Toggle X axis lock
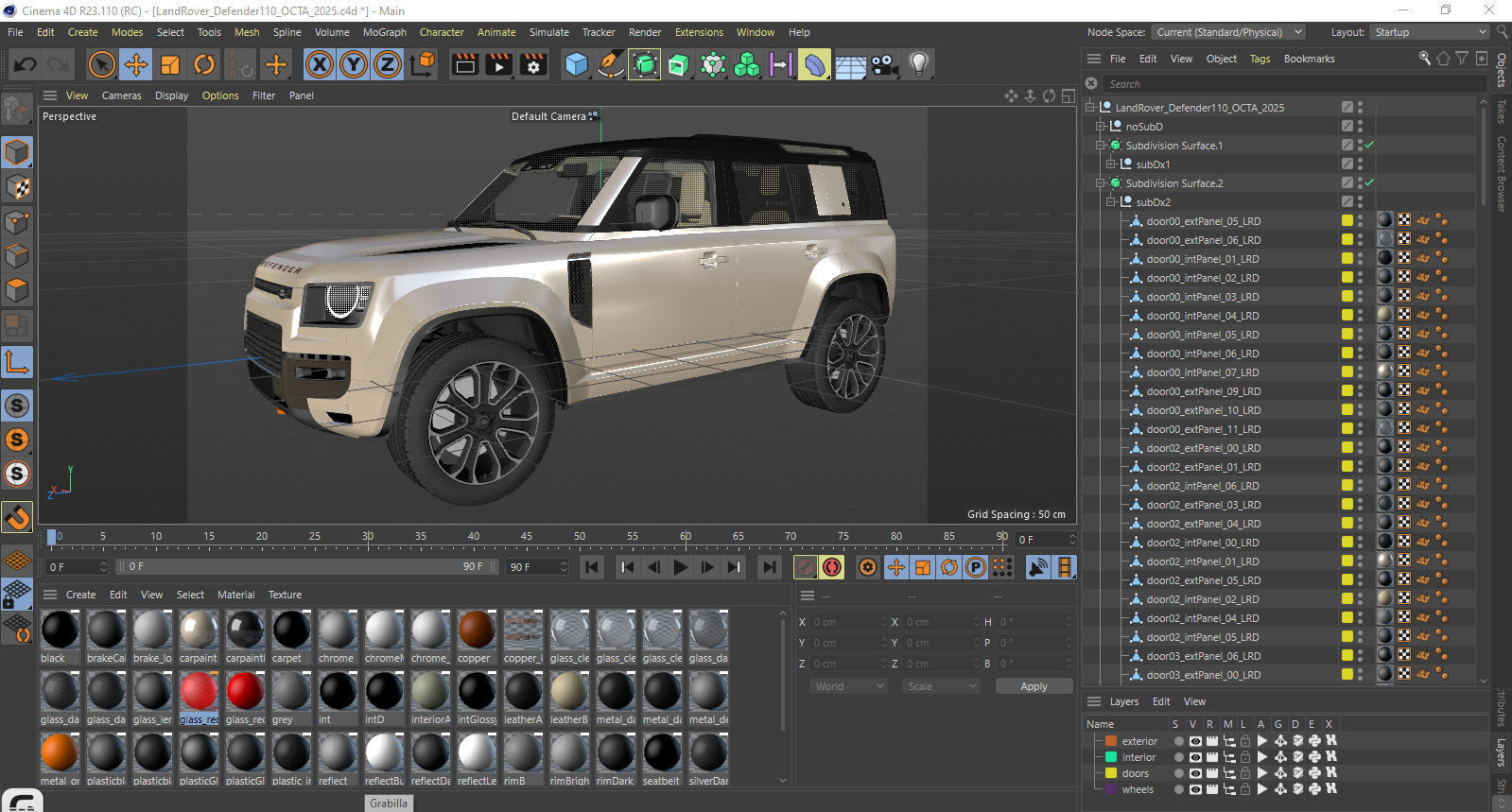The image size is (1512, 812). 320,64
